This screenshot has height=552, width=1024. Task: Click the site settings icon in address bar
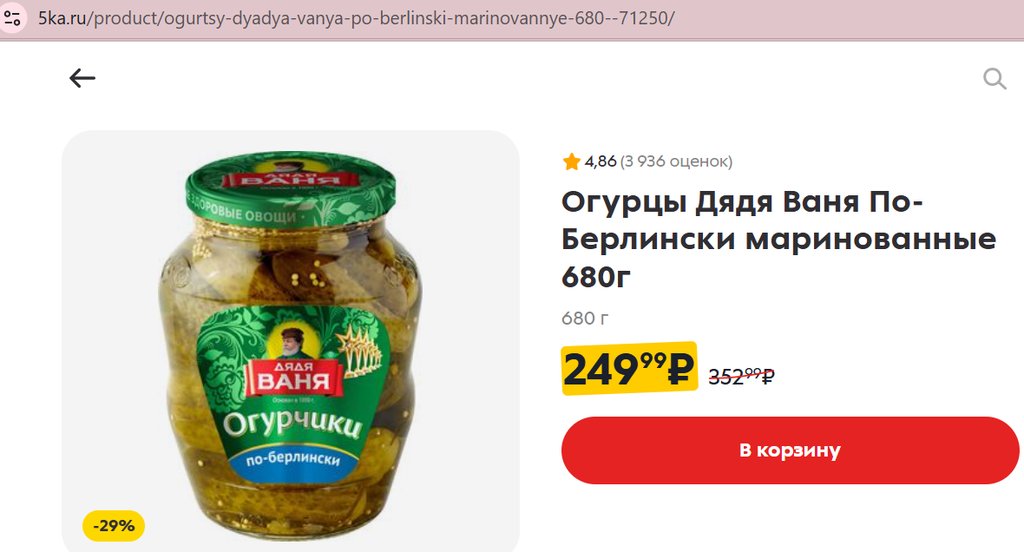12,18
